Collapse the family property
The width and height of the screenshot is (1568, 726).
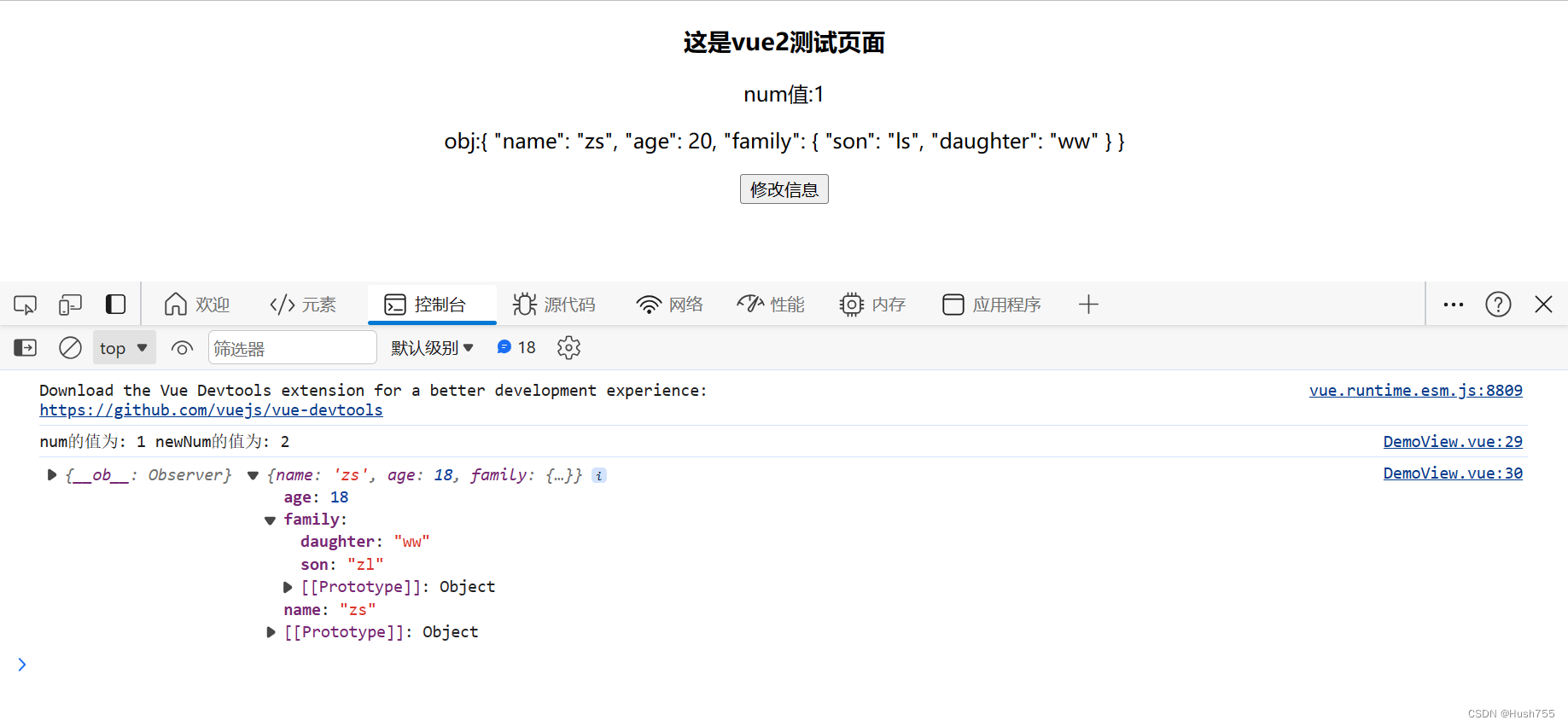(270, 520)
